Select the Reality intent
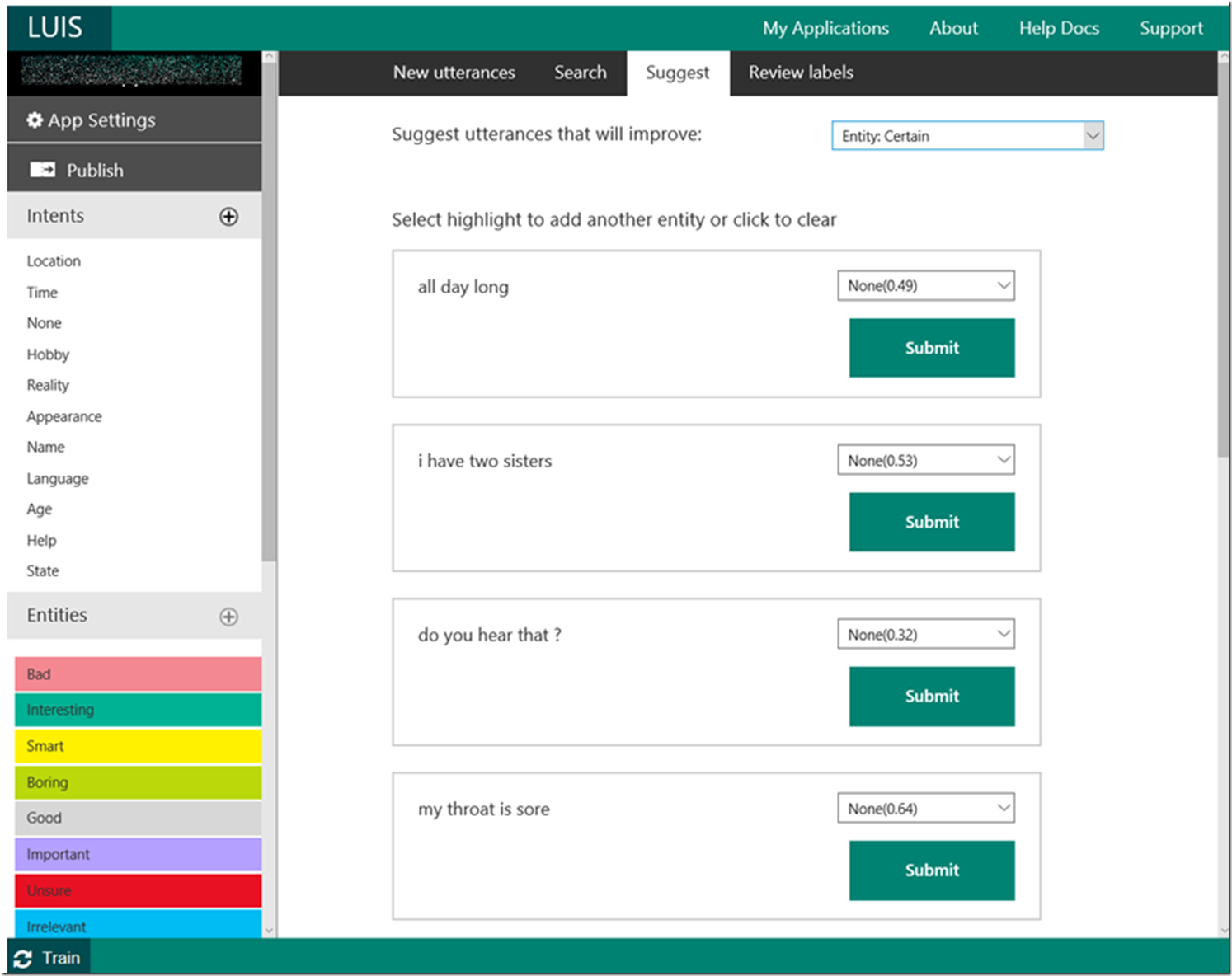 pyautogui.click(x=48, y=385)
